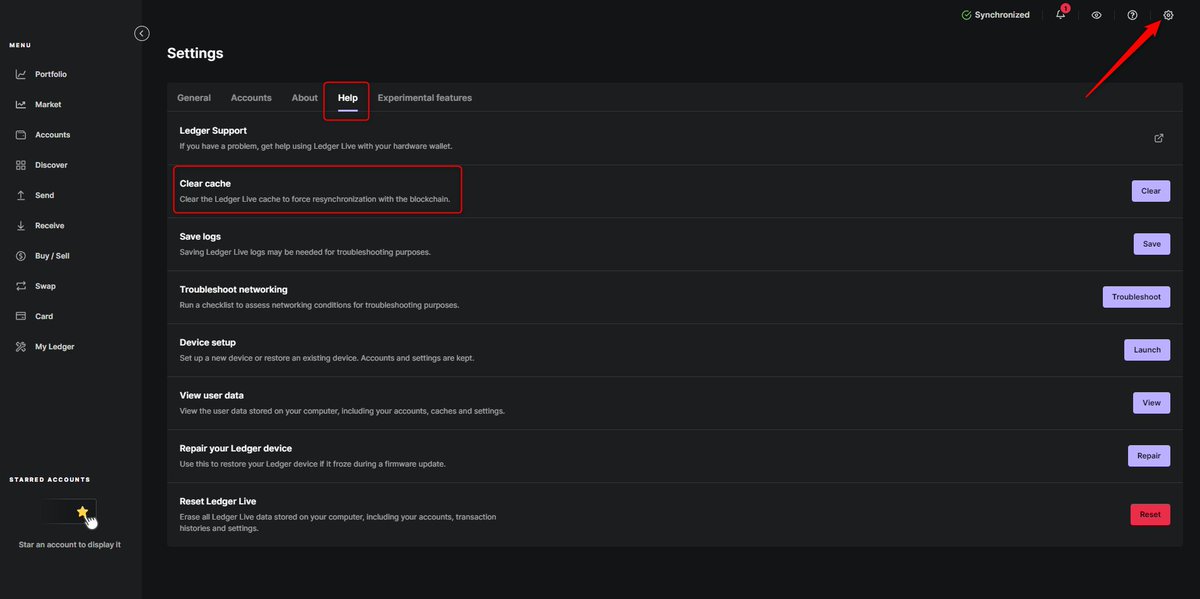Click the notification badge showing 1
Image resolution: width=1200 pixels, height=599 pixels.
point(1066,9)
